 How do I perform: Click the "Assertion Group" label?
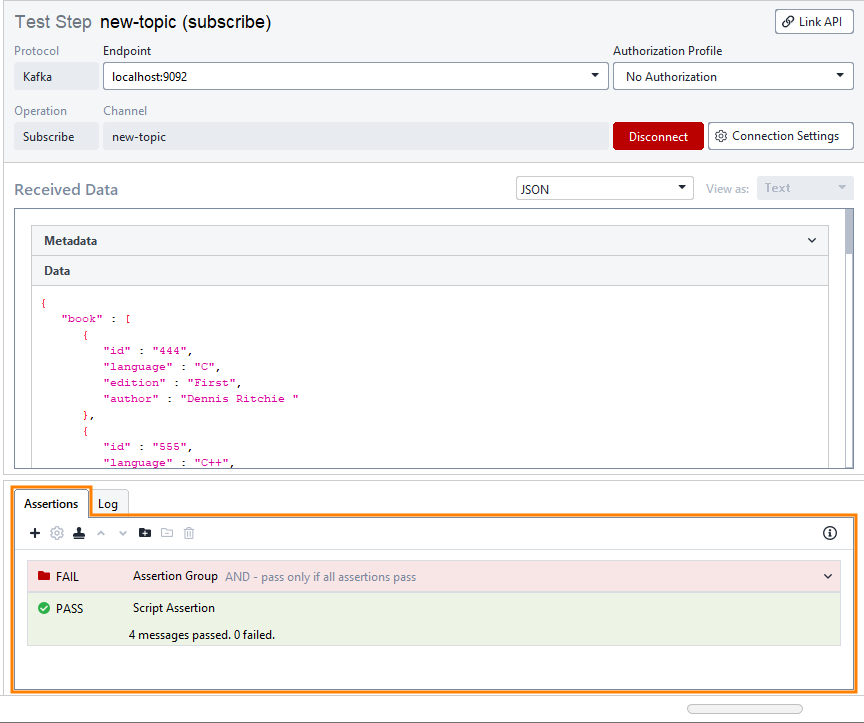click(x=175, y=576)
